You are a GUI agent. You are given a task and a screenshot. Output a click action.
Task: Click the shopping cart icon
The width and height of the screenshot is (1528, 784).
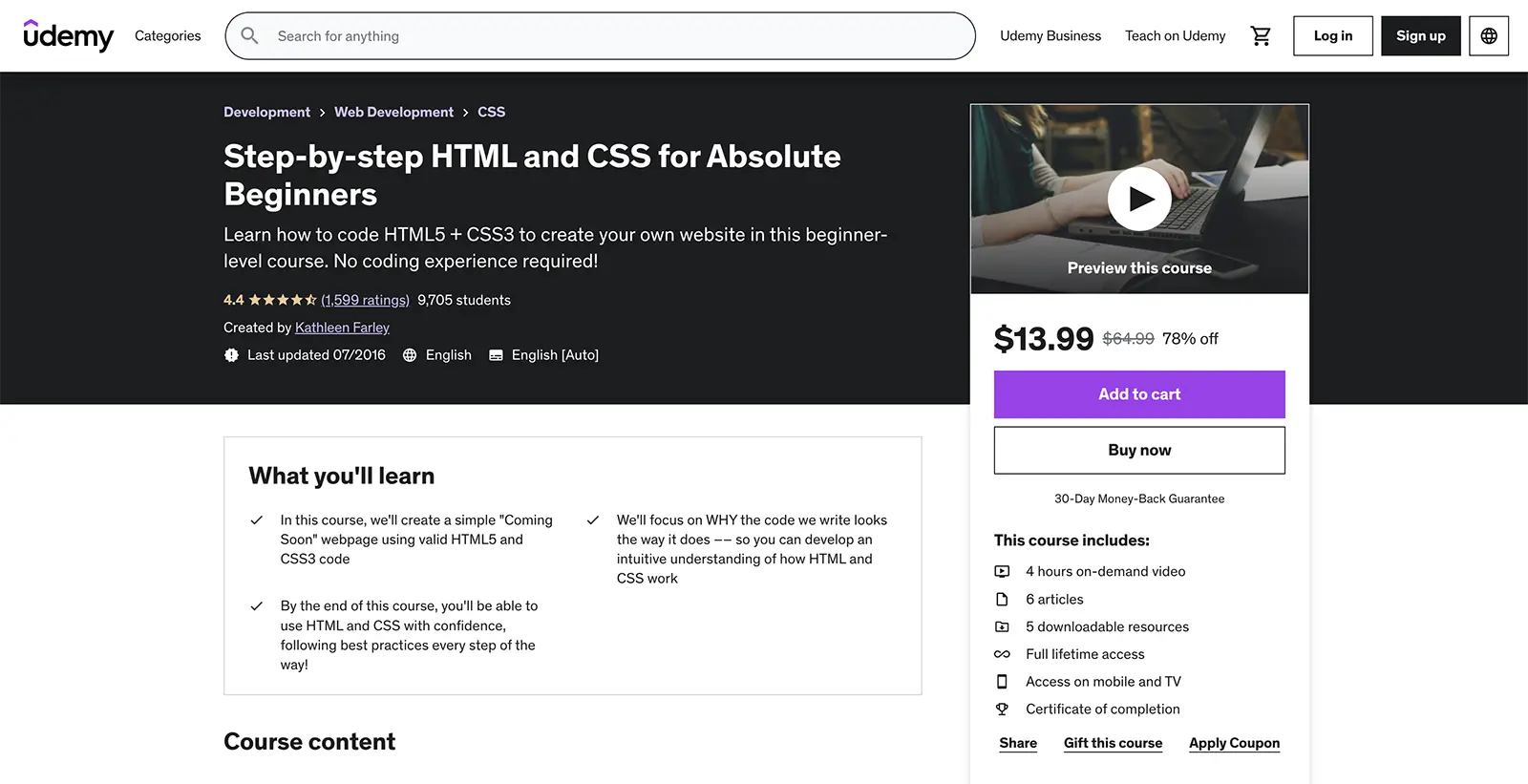coord(1261,35)
